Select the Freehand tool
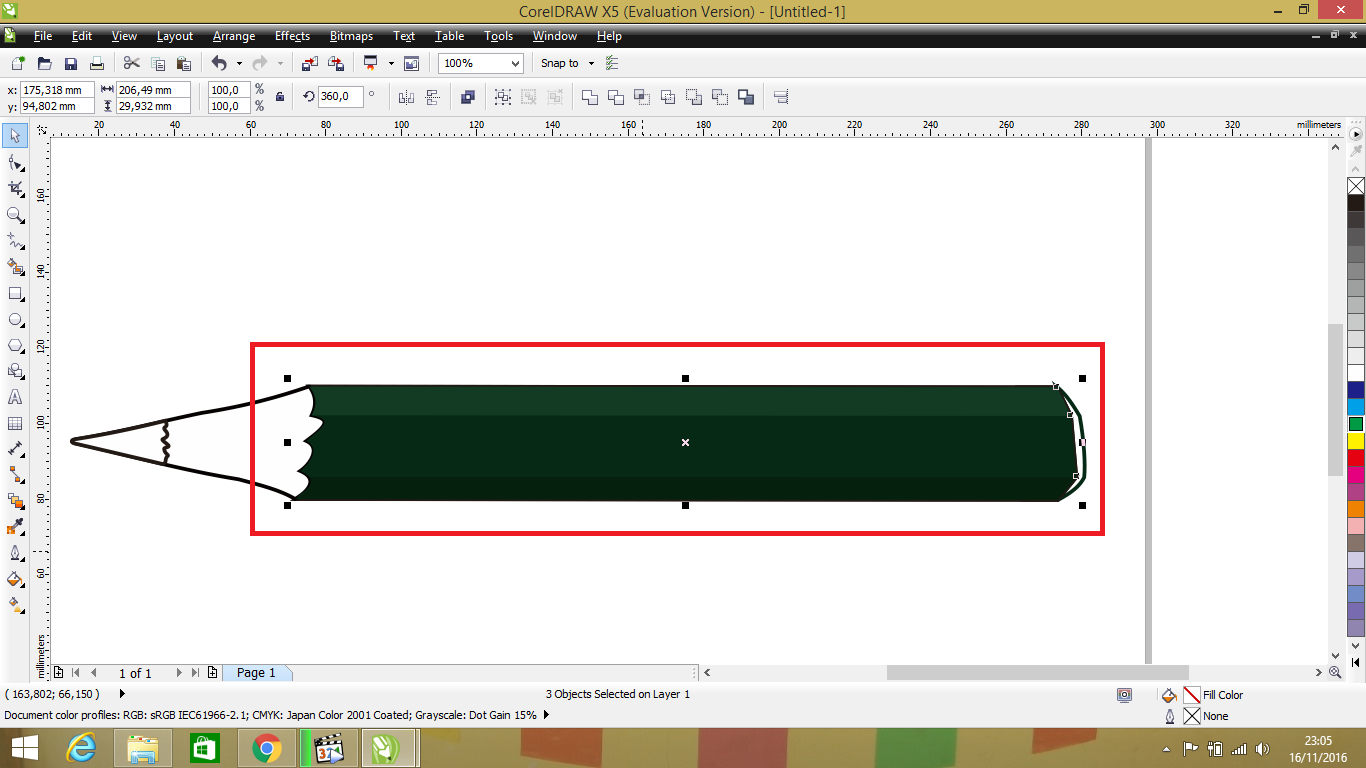Screen dimensions: 1366x768 16,240
